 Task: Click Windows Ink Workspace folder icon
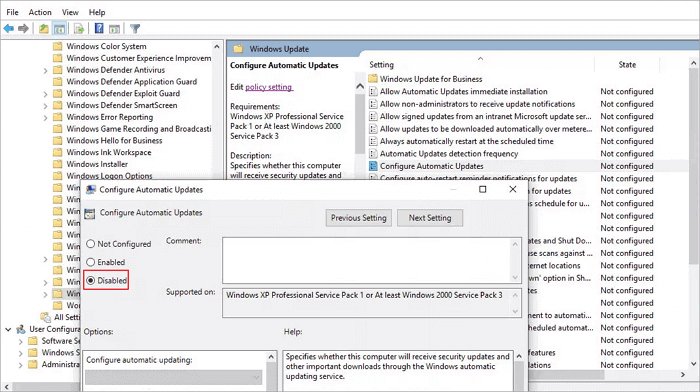tap(58, 152)
